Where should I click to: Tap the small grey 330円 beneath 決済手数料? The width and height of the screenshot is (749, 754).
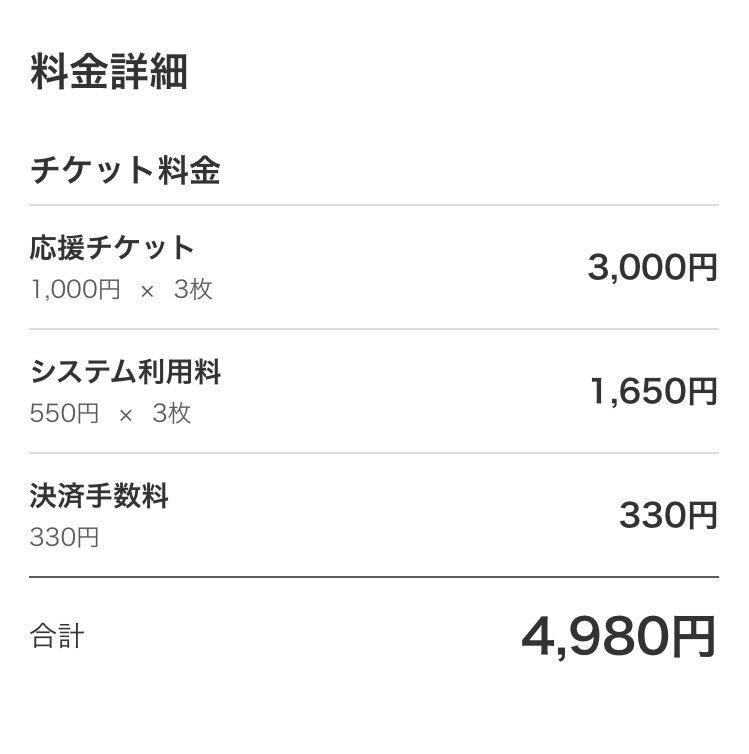tap(64, 538)
